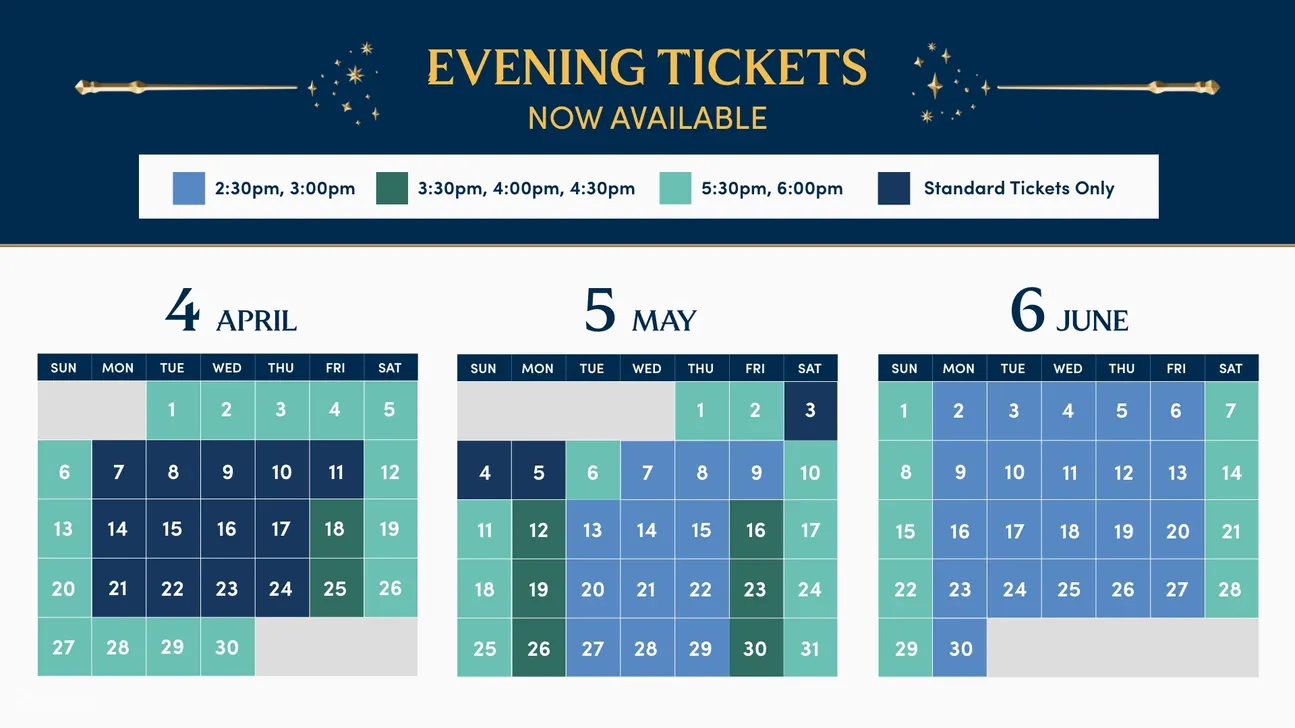Pick June 30 in the calendar

pyautogui.click(x=960, y=647)
